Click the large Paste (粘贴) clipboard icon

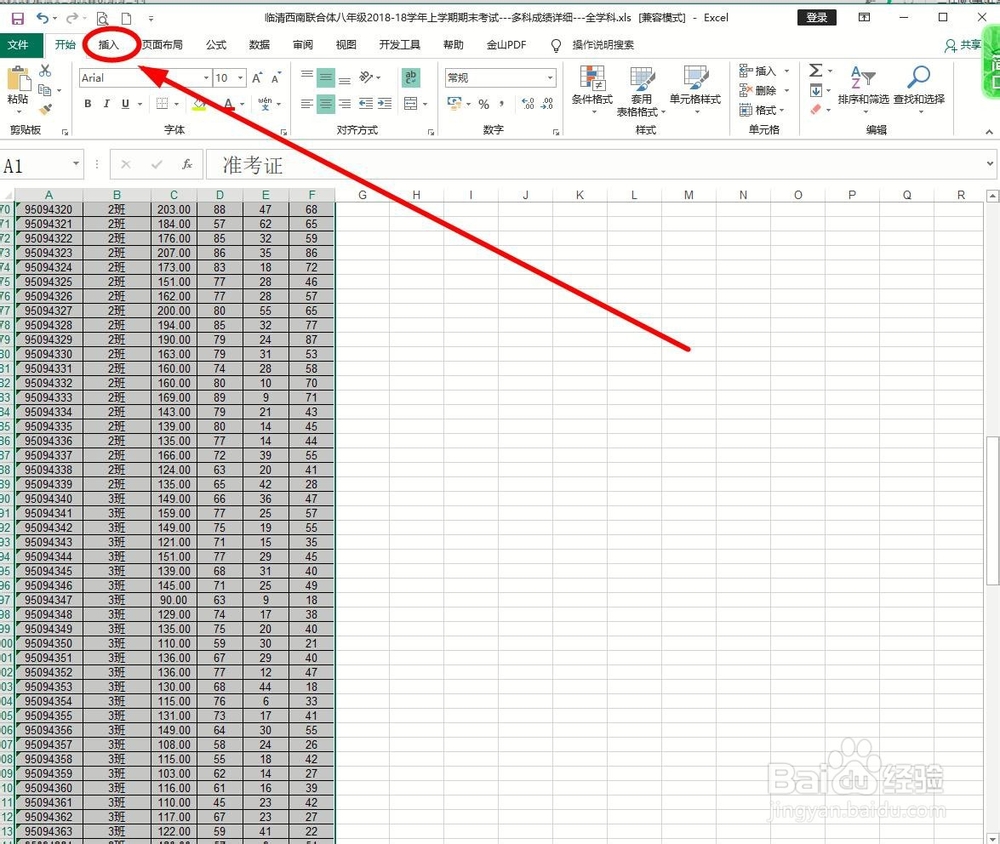(18, 78)
